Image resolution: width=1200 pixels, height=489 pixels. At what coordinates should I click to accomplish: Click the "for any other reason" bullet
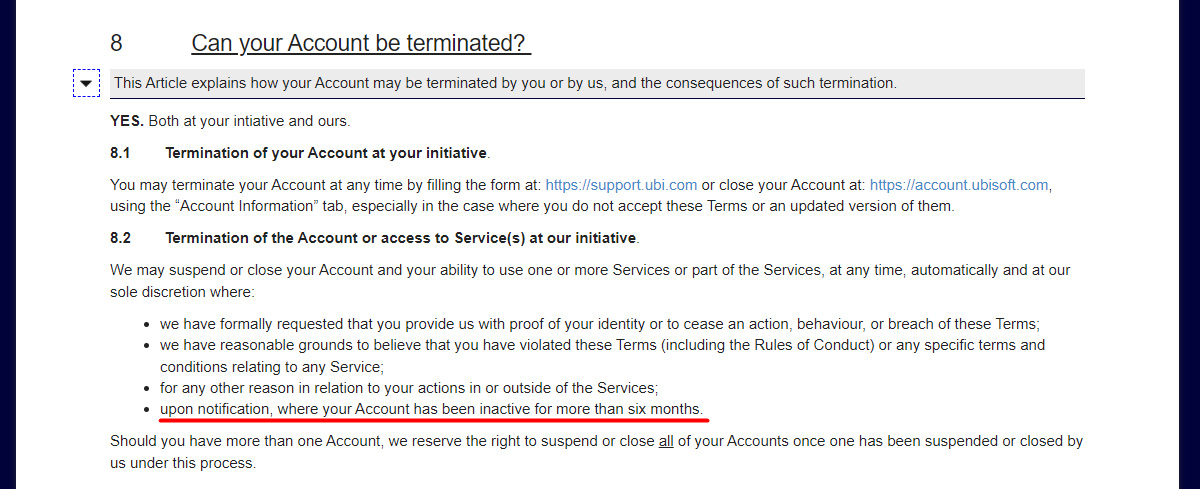[408, 387]
